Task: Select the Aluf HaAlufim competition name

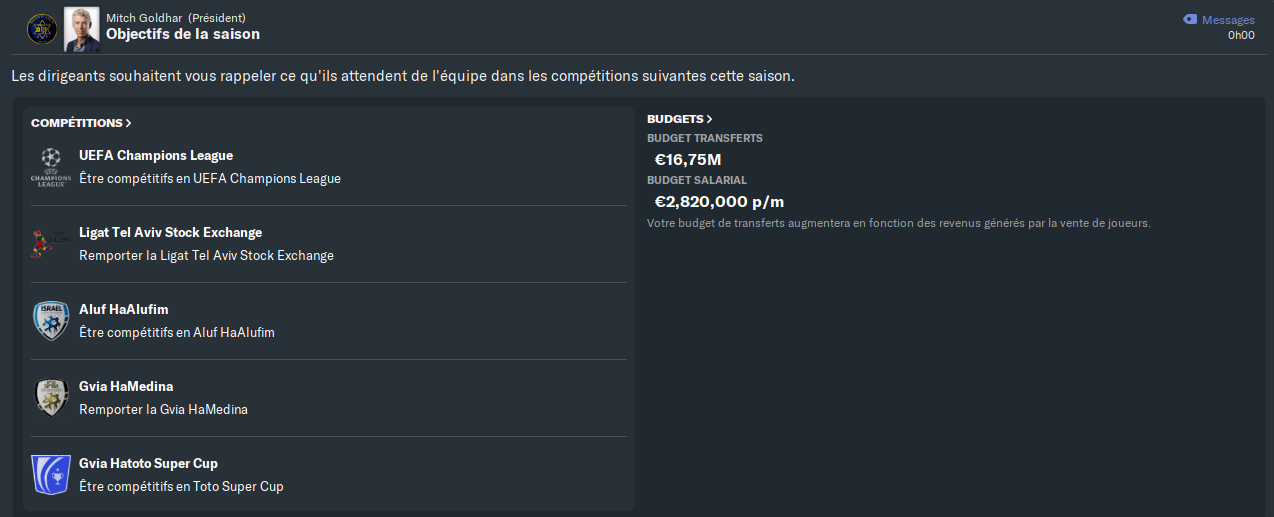Action: tap(124, 310)
